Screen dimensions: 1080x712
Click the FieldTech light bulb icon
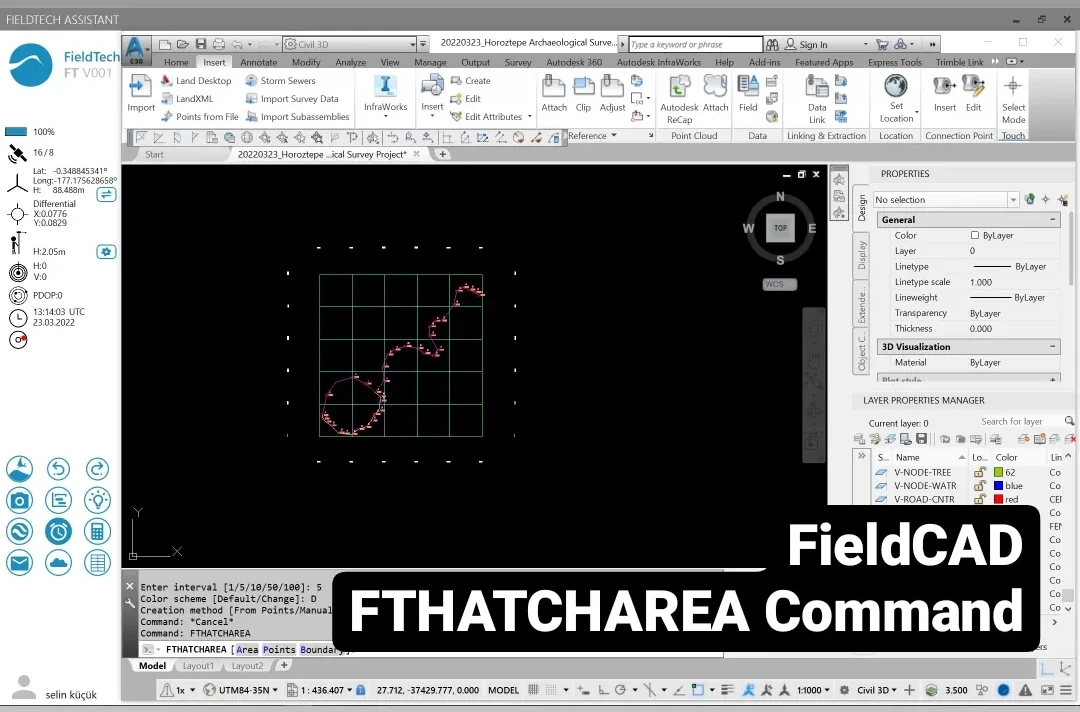[97, 500]
